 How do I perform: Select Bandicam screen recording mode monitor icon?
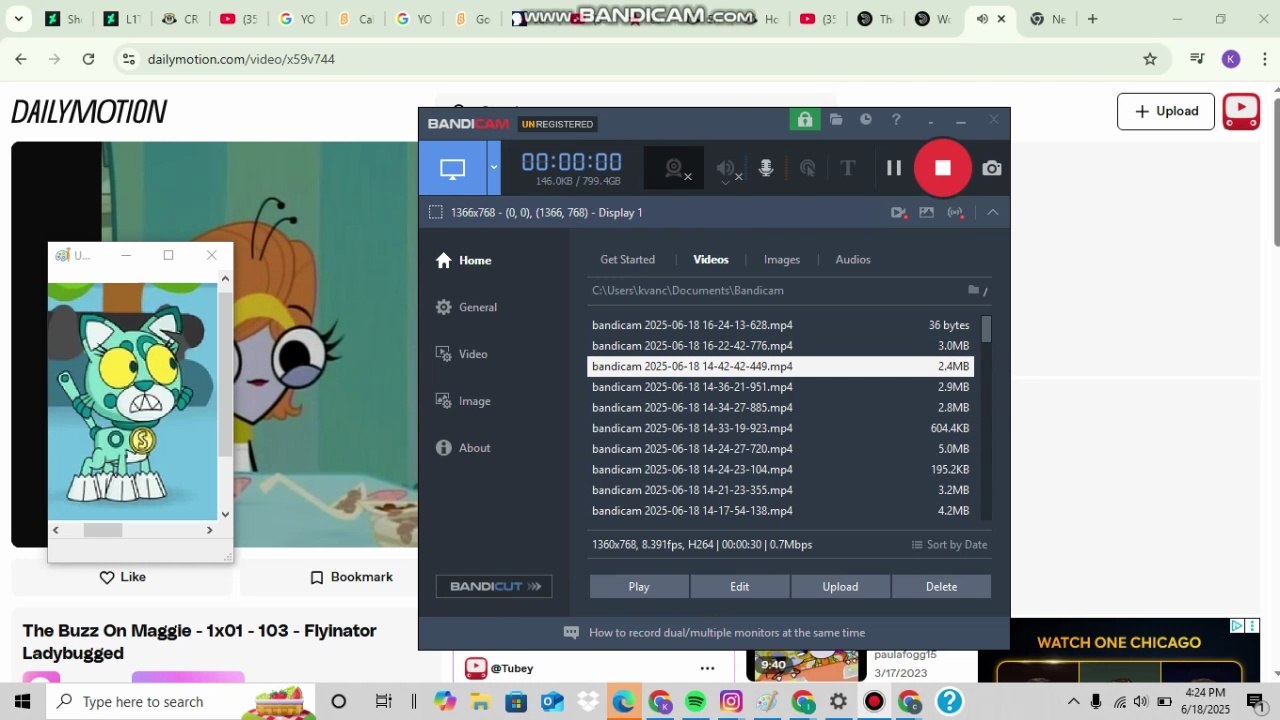point(452,168)
